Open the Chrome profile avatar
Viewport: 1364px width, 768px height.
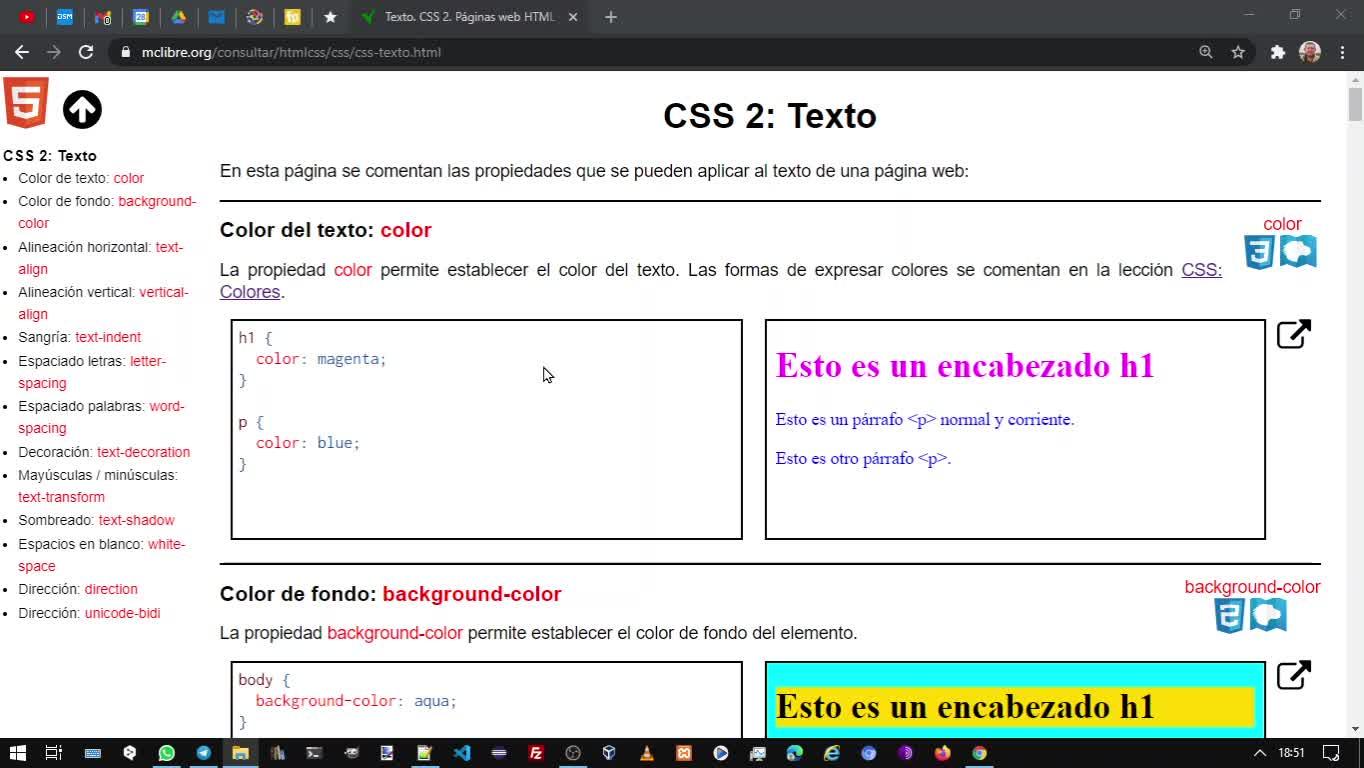pos(1310,52)
